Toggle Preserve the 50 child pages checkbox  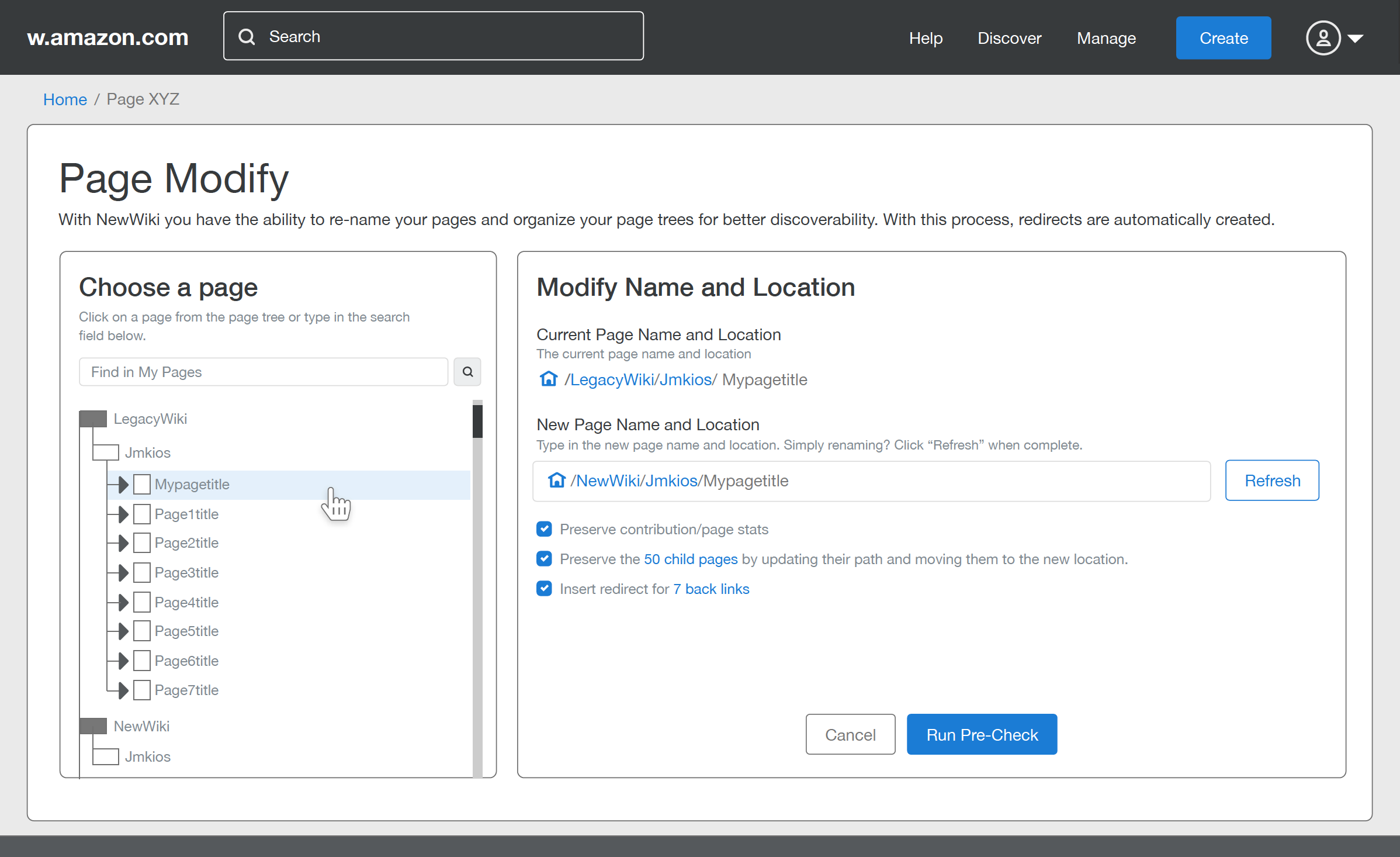[544, 559]
